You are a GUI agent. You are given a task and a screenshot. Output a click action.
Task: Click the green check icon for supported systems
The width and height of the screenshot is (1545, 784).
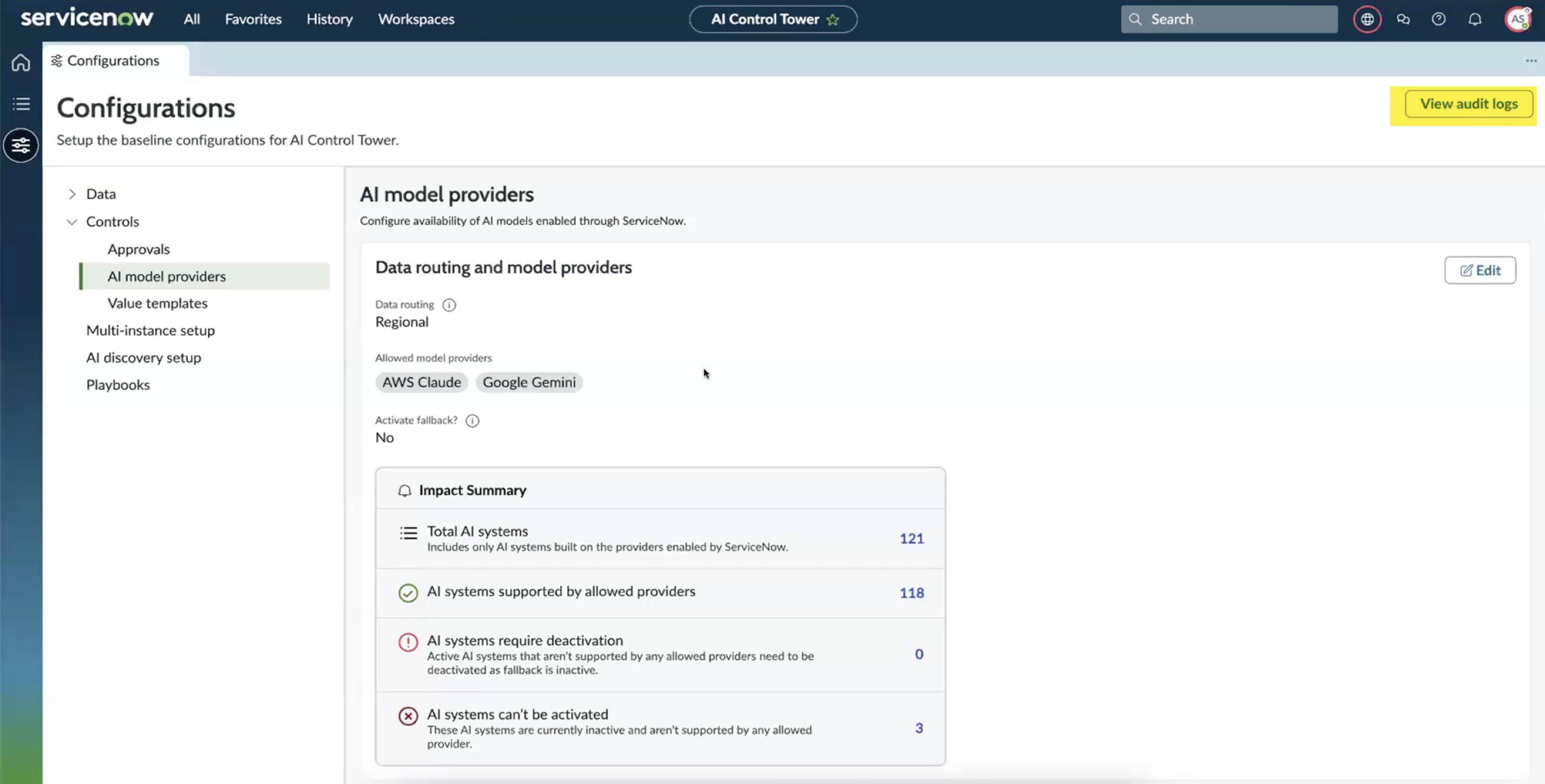(408, 593)
